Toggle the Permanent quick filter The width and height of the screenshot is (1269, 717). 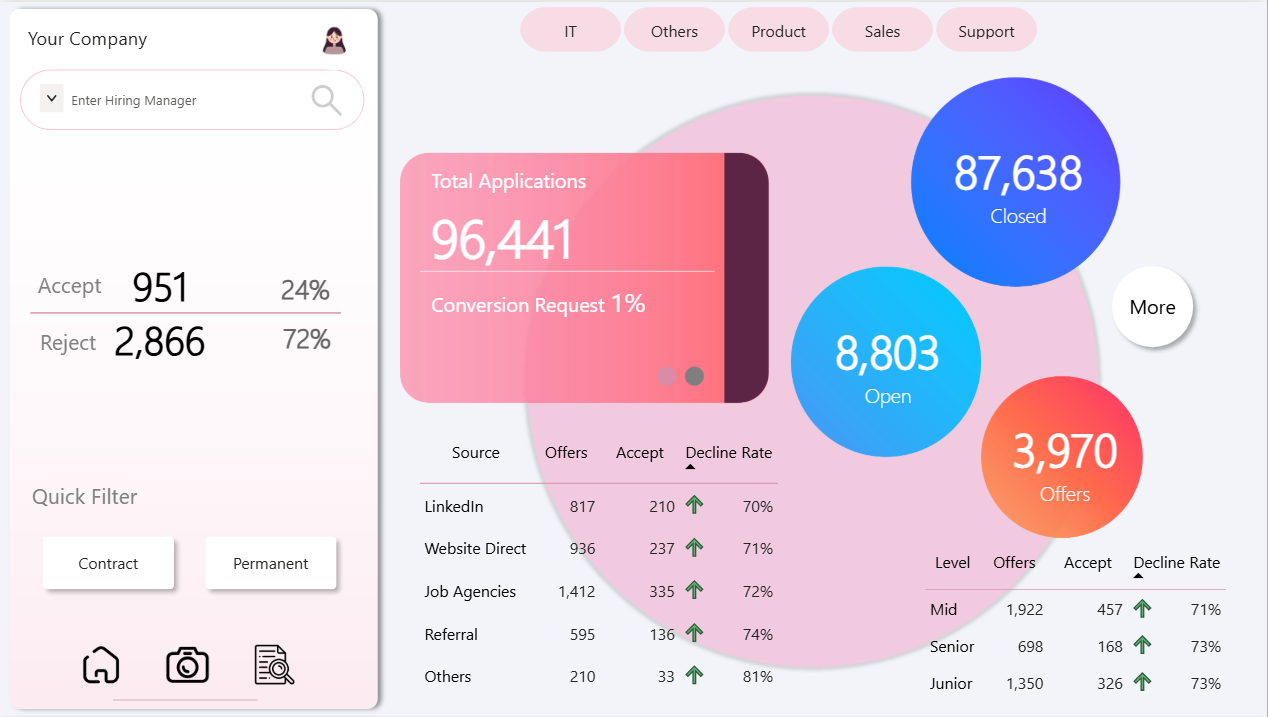pyautogui.click(x=271, y=563)
